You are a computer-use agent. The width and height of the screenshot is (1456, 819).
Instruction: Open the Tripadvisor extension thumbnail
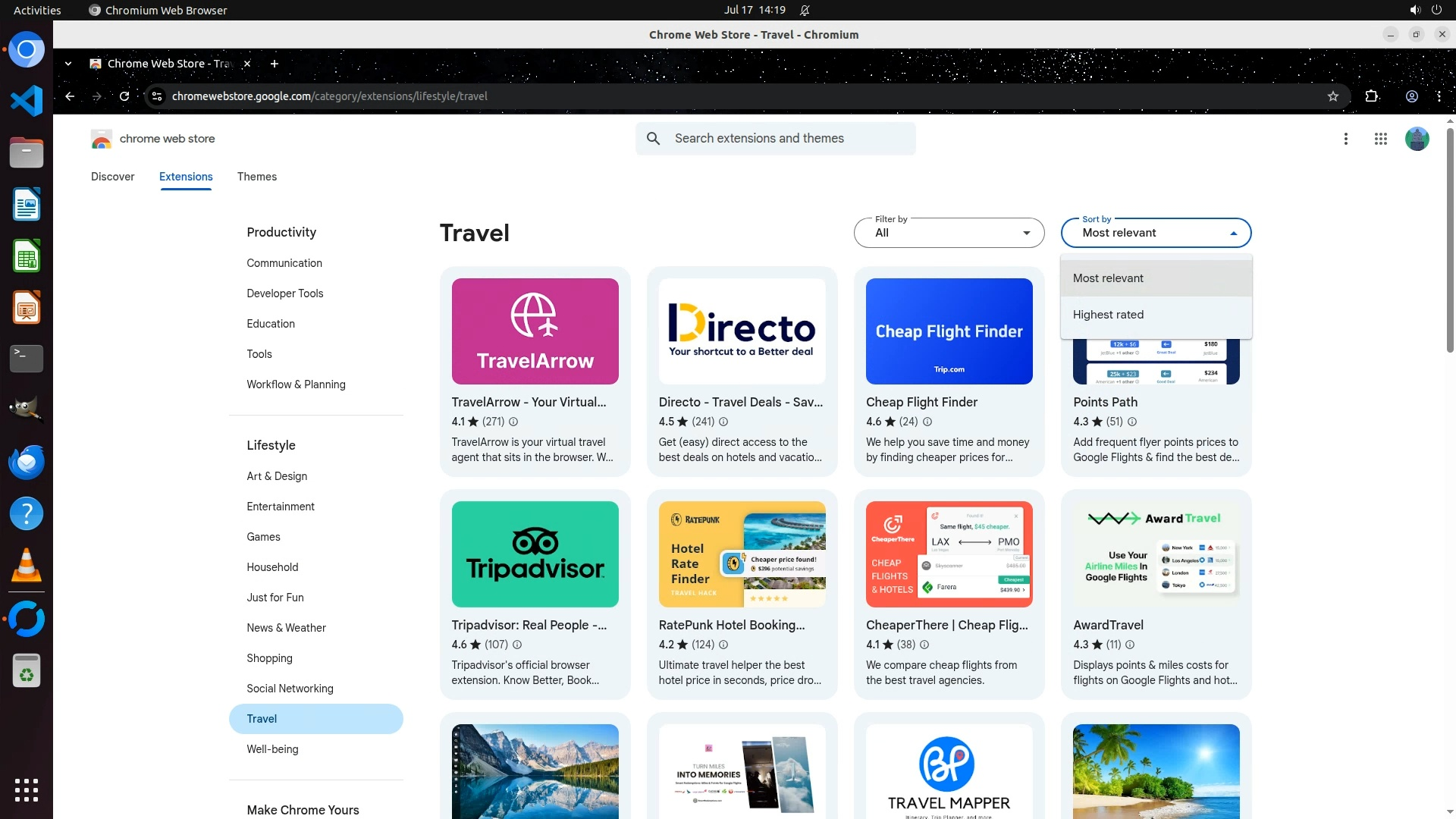pos(535,554)
